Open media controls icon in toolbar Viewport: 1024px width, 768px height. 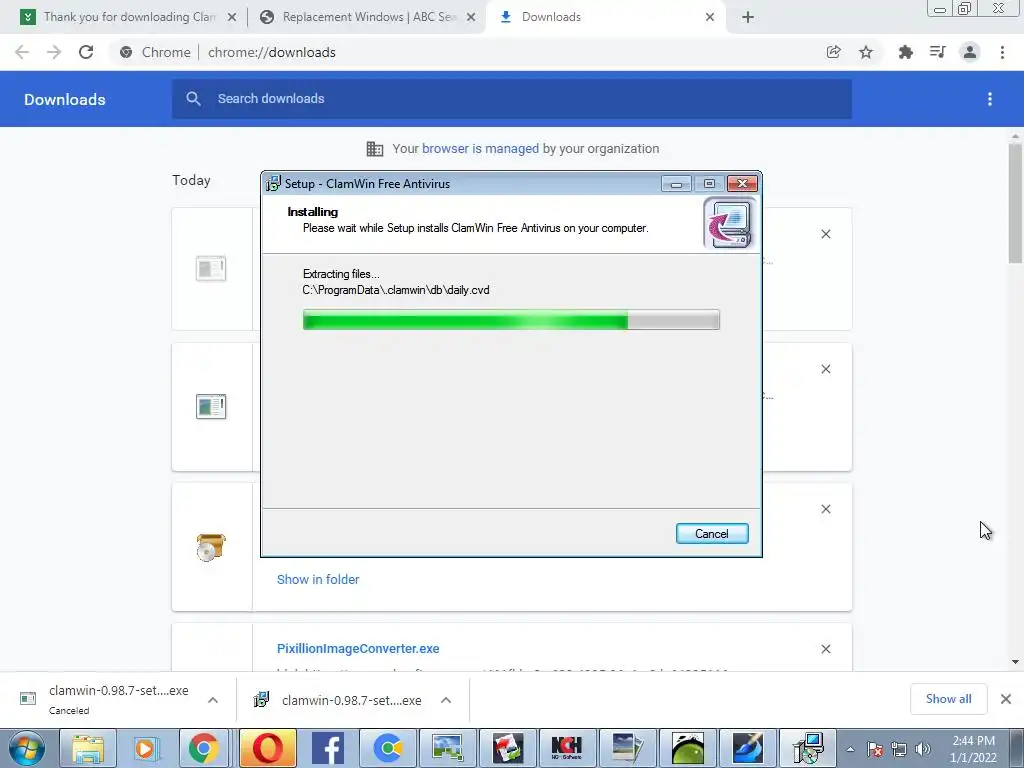[x=937, y=52]
